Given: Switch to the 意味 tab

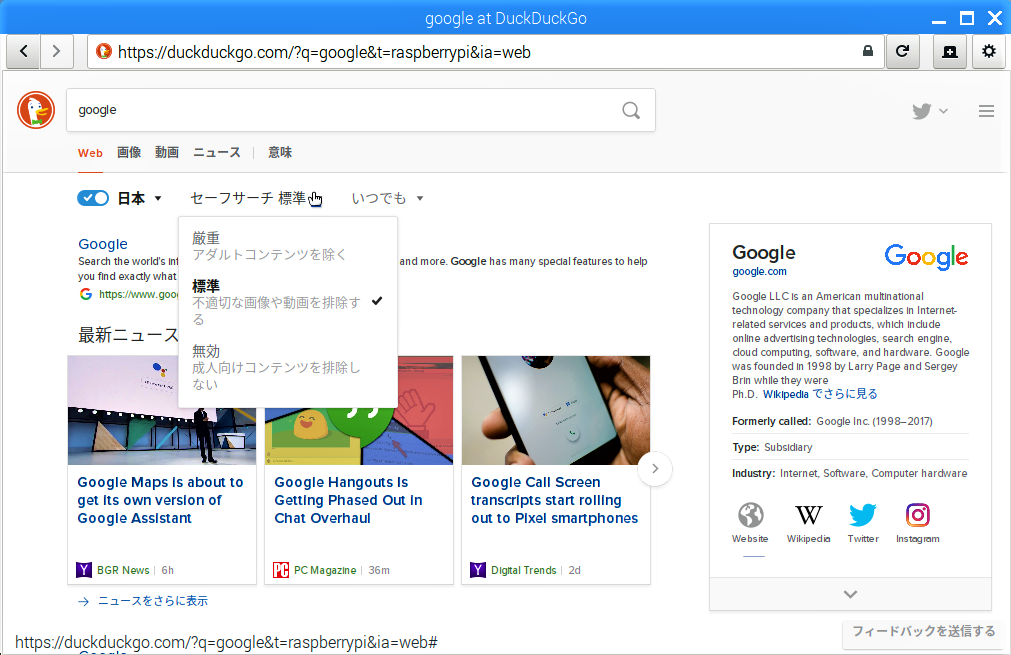Looking at the screenshot, I should 280,153.
